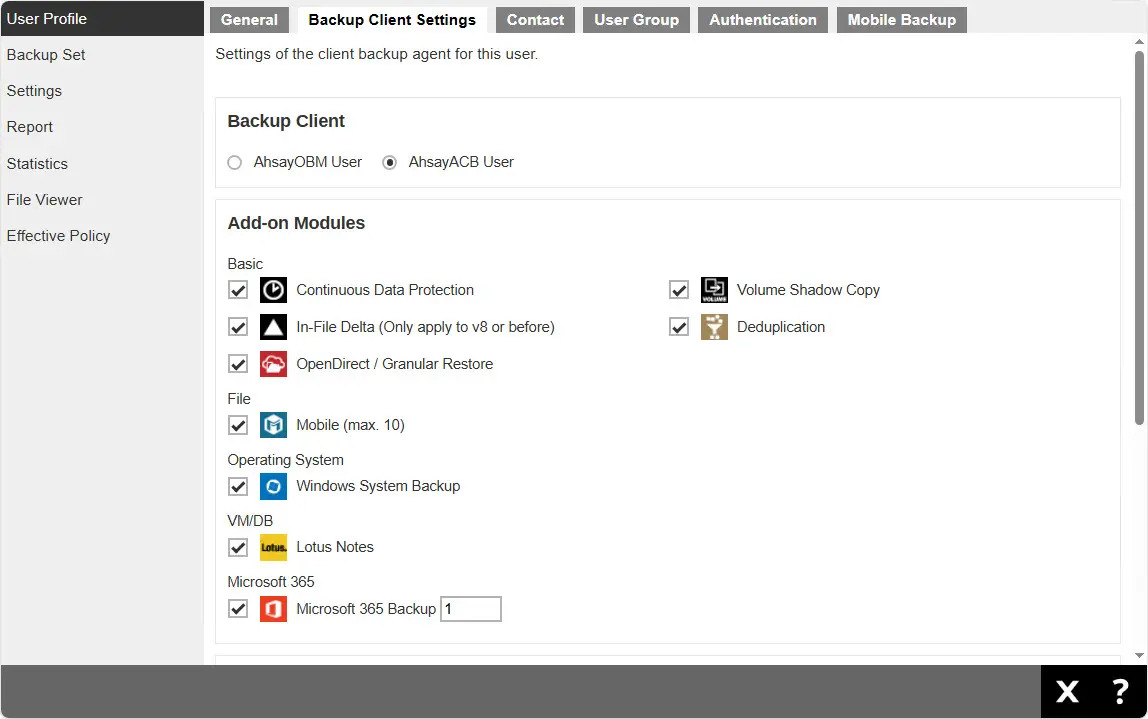Click the Lotus Notes icon
The height and width of the screenshot is (719, 1148).
273,547
